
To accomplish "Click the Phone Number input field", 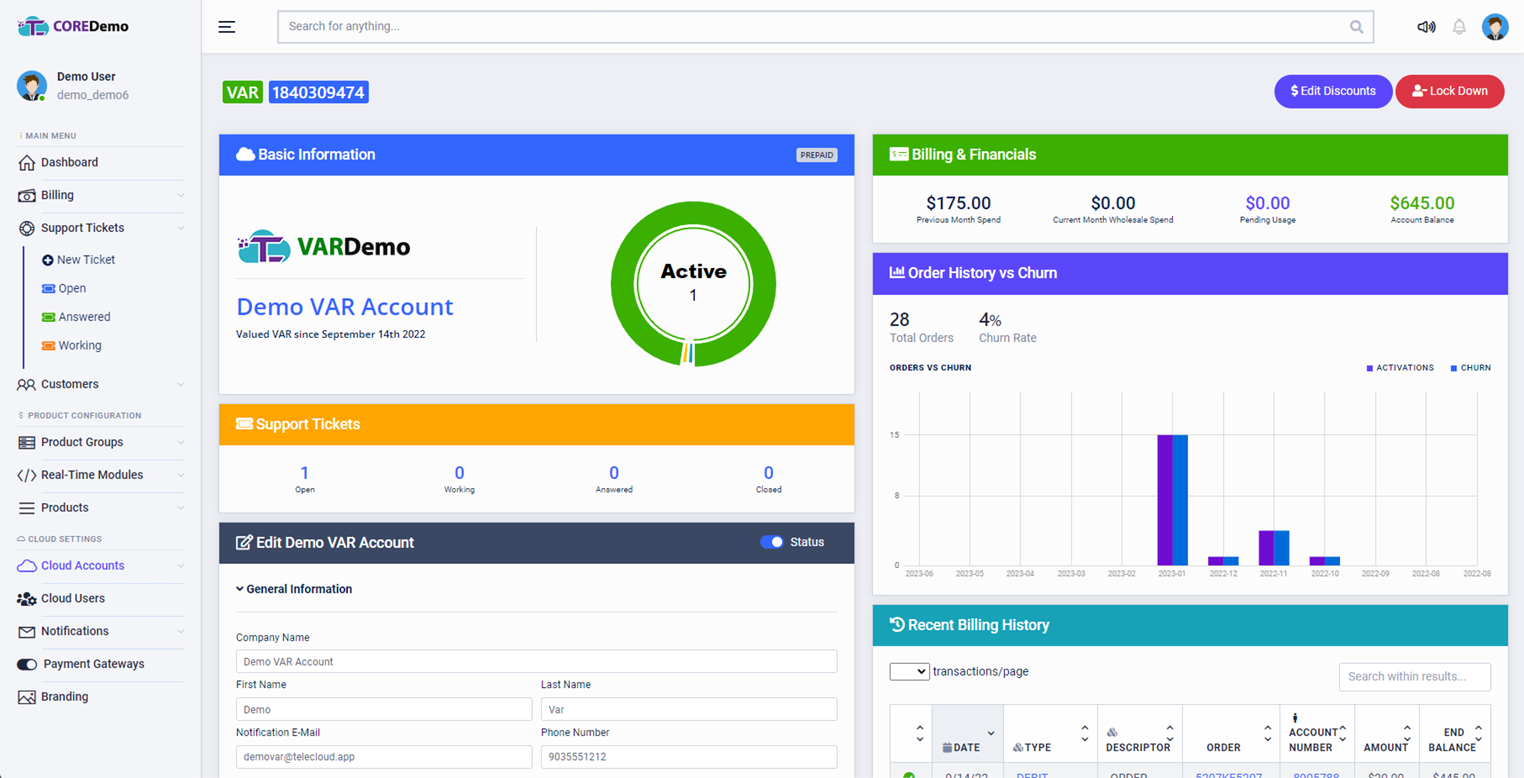I will pos(689,757).
